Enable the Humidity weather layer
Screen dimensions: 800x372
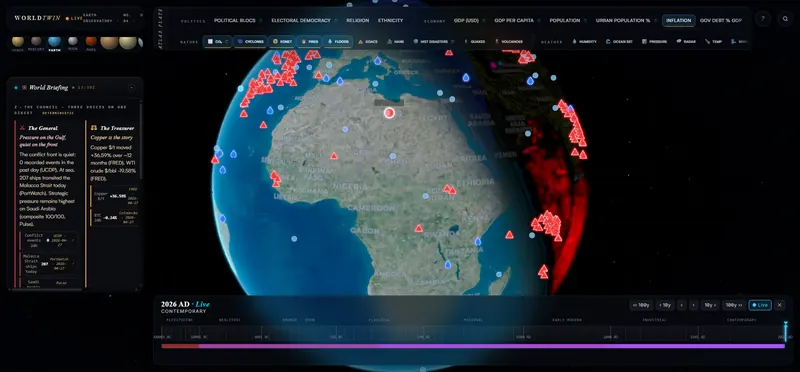click(x=585, y=41)
